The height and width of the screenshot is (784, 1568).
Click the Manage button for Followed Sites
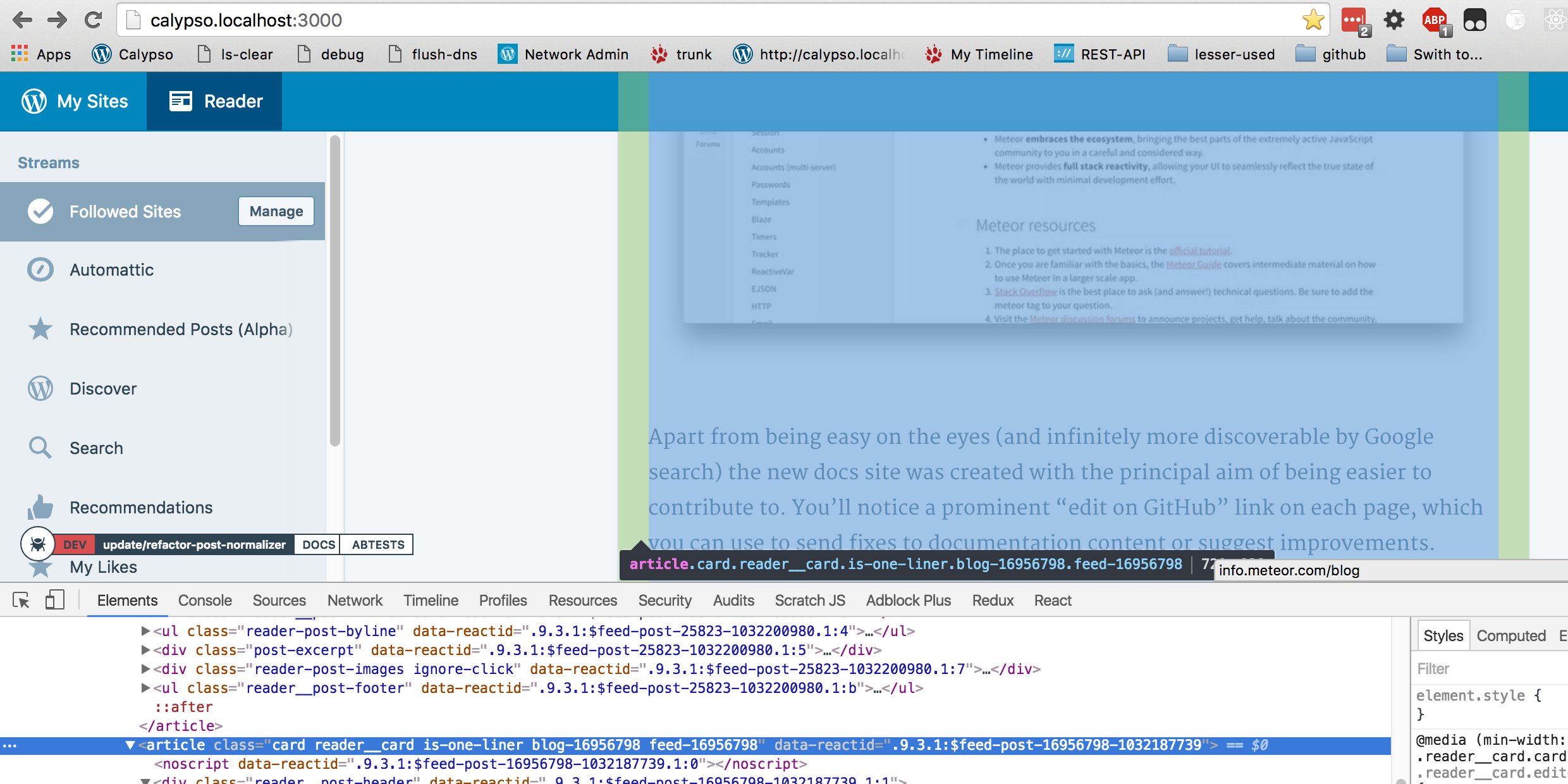point(276,211)
